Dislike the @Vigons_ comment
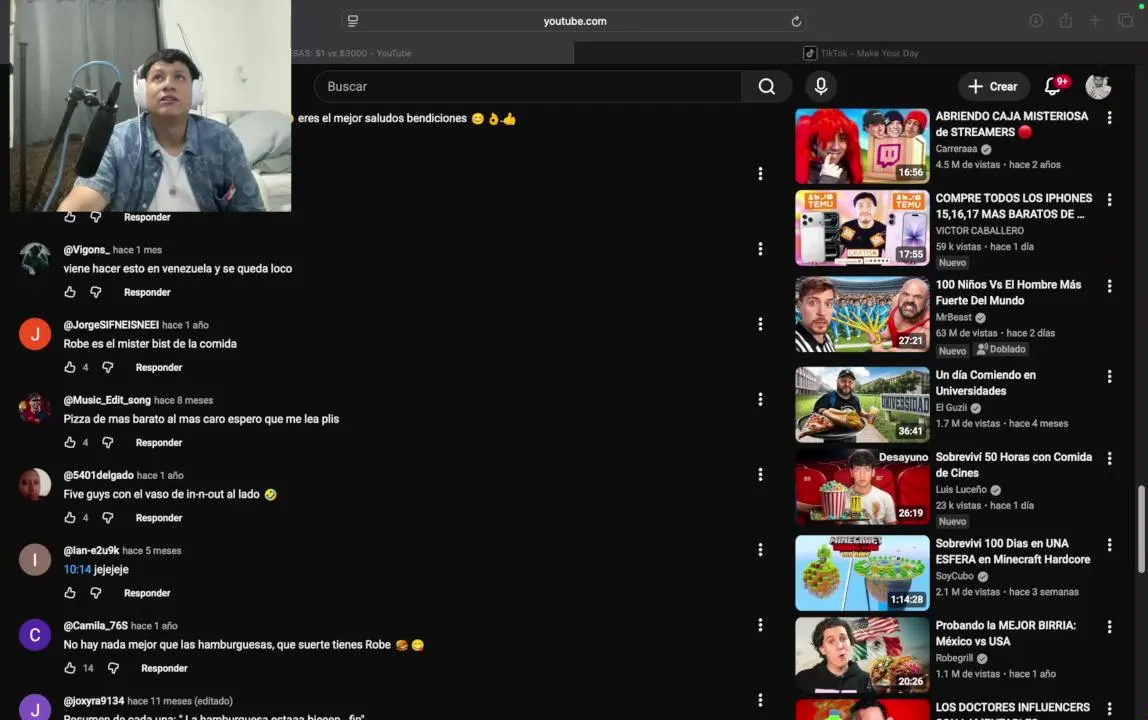 pos(96,292)
